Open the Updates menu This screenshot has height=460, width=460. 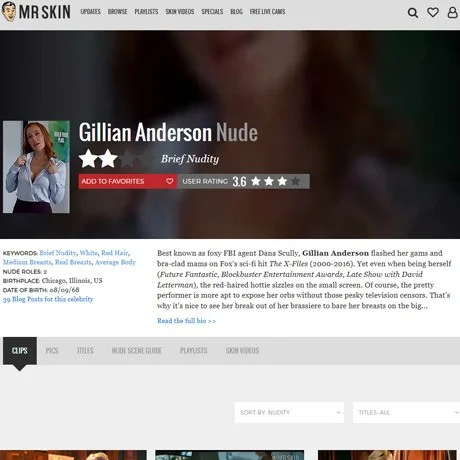pos(90,12)
